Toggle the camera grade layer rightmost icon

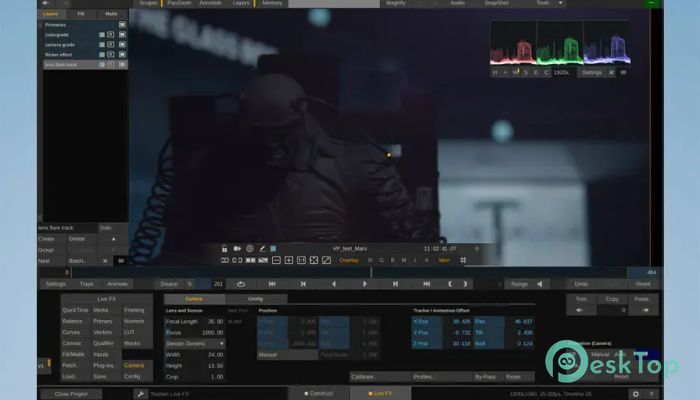tap(122, 45)
